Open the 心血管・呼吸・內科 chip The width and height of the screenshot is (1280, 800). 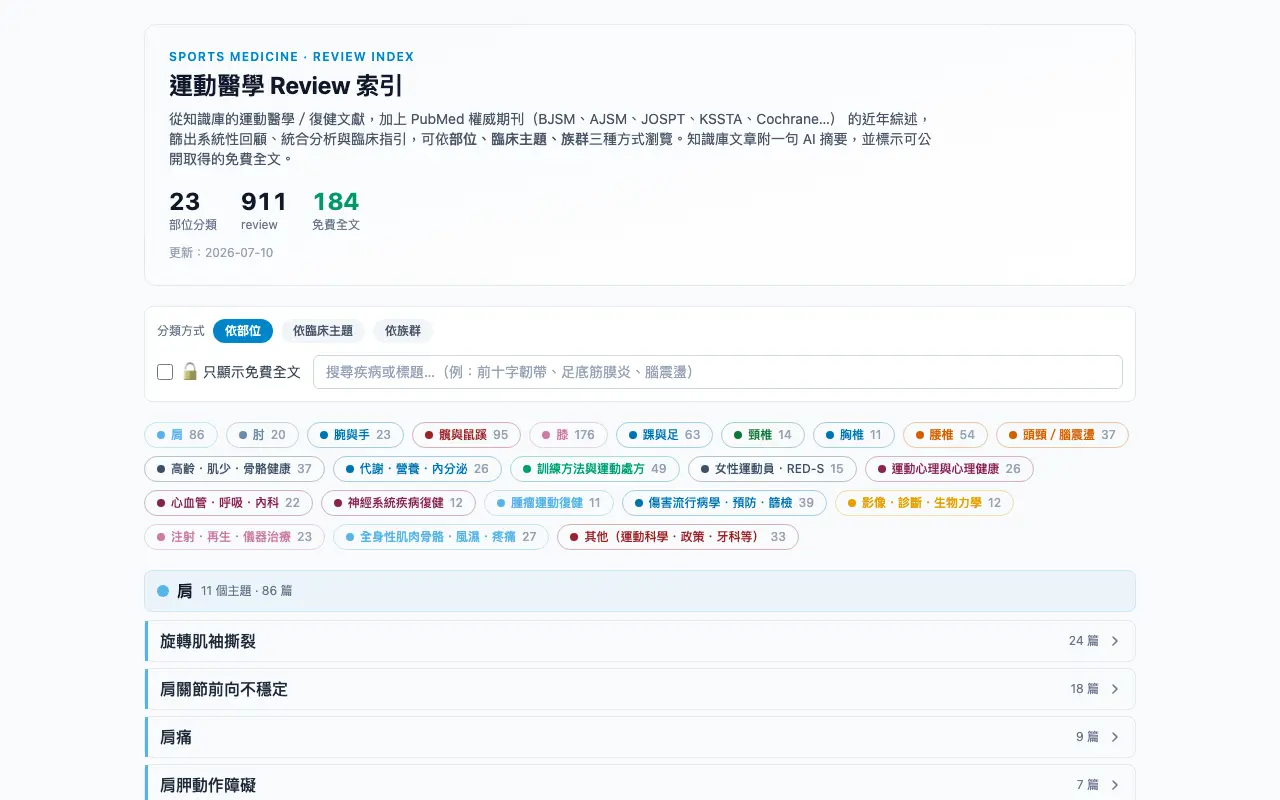click(x=228, y=503)
